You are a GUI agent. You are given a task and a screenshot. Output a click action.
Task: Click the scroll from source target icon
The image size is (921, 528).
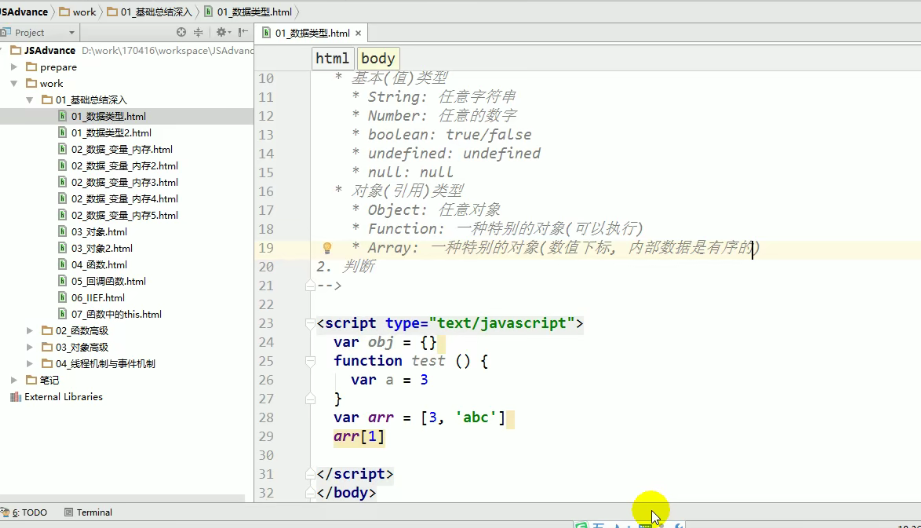pyautogui.click(x=181, y=32)
